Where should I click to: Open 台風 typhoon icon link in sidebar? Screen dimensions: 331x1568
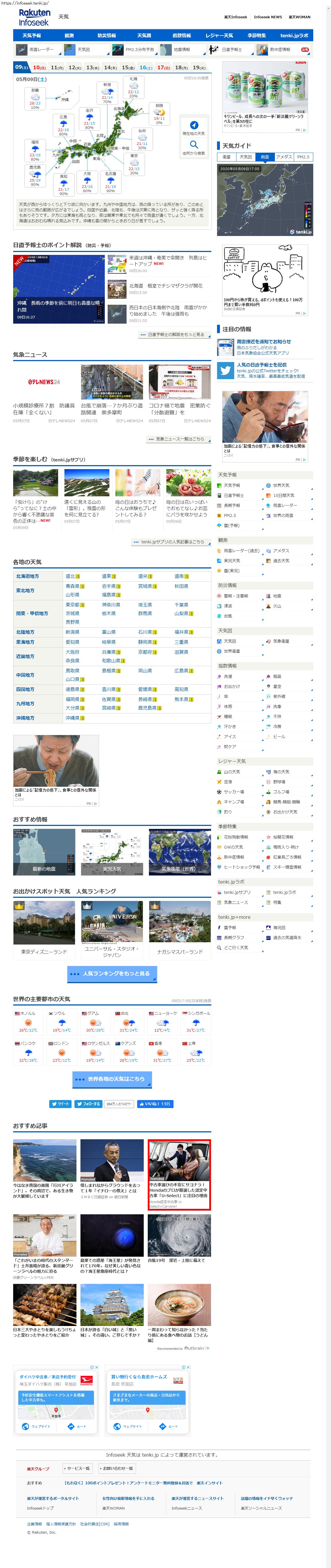tap(220, 616)
